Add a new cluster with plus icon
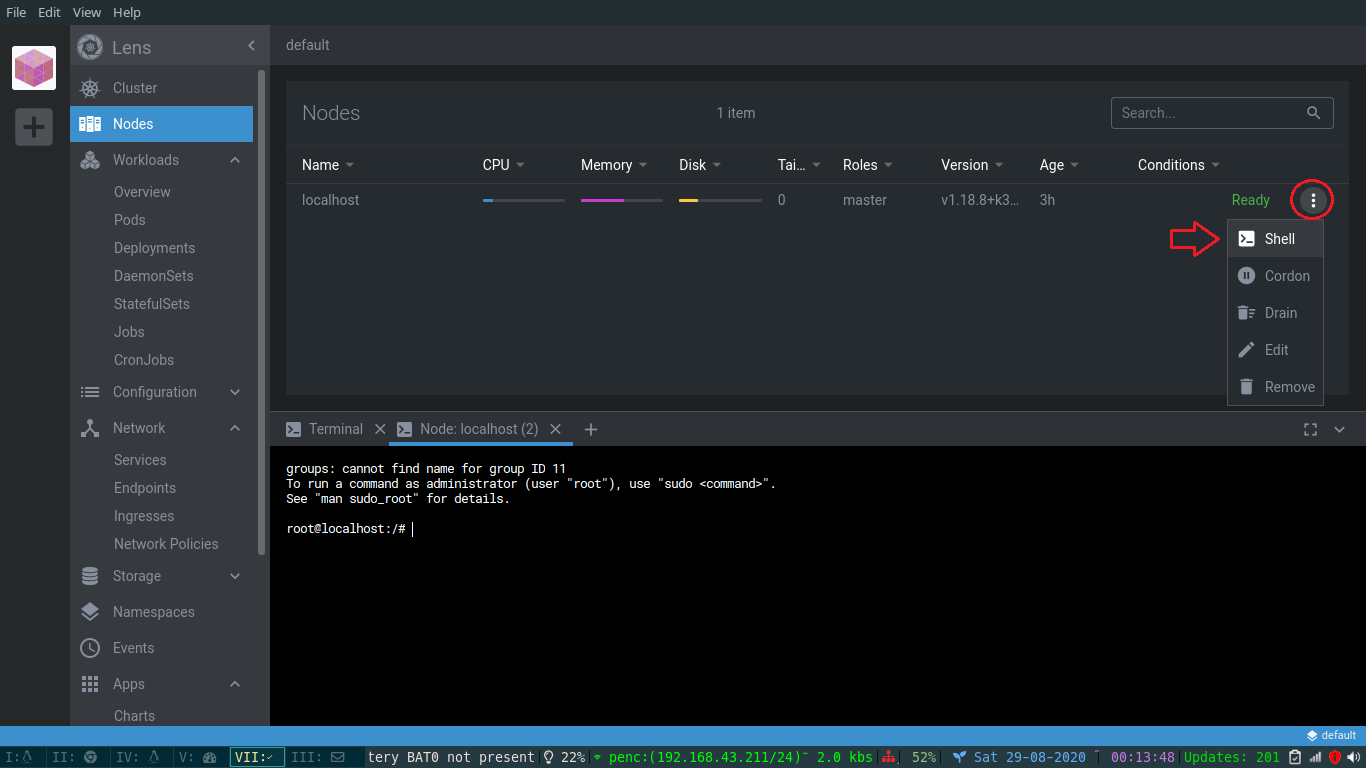Image resolution: width=1366 pixels, height=768 pixels. pos(34,127)
